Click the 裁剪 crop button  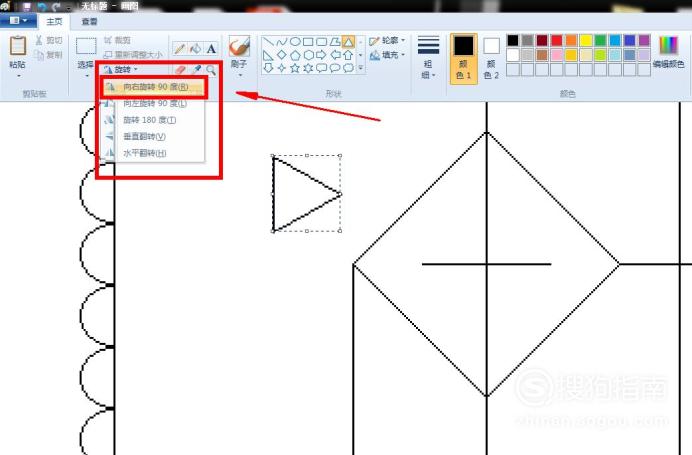117,41
